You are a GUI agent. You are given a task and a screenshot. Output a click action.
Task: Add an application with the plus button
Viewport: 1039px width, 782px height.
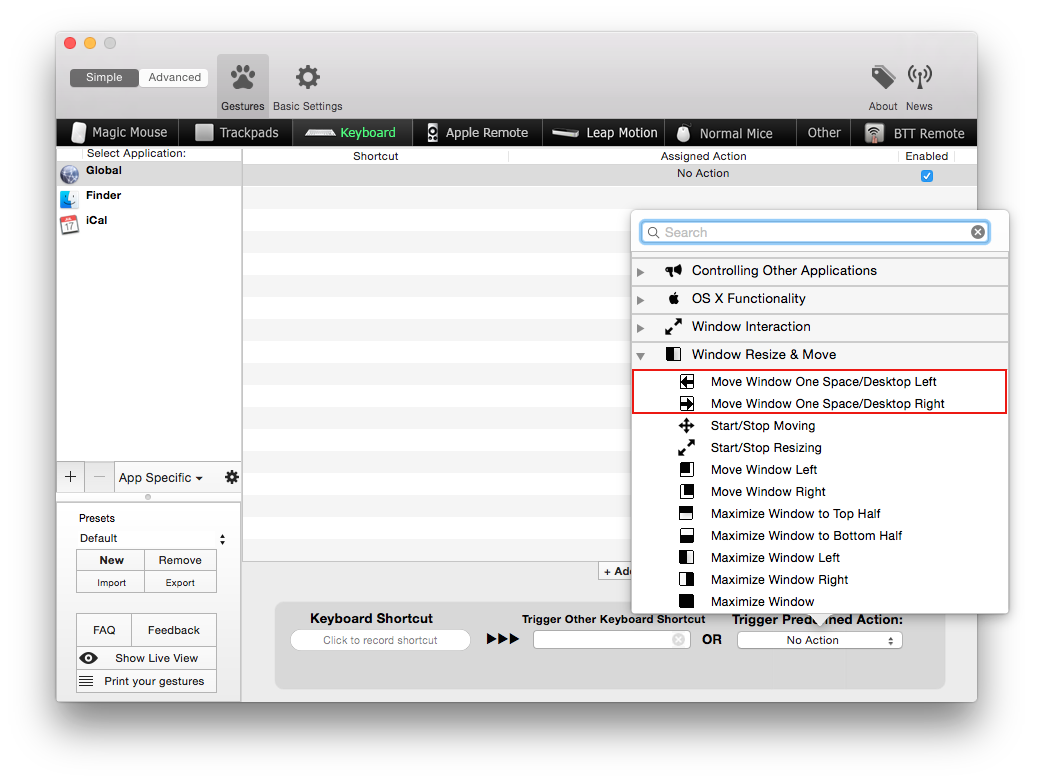point(70,477)
